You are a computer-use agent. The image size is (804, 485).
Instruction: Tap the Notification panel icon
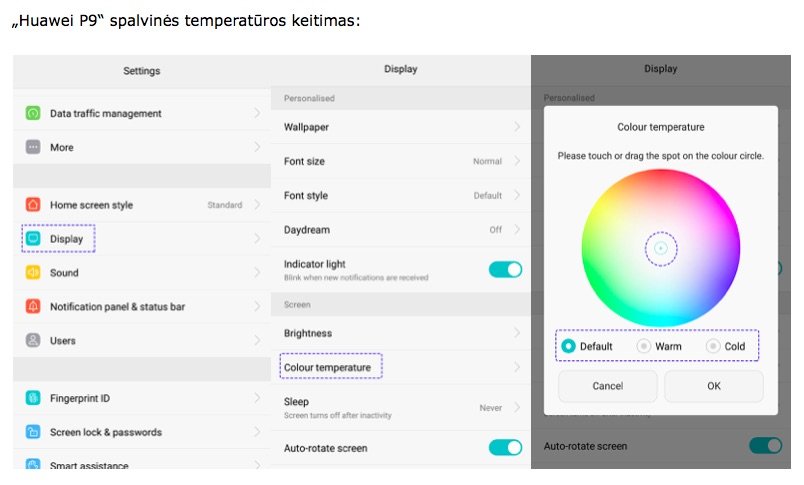(33, 307)
